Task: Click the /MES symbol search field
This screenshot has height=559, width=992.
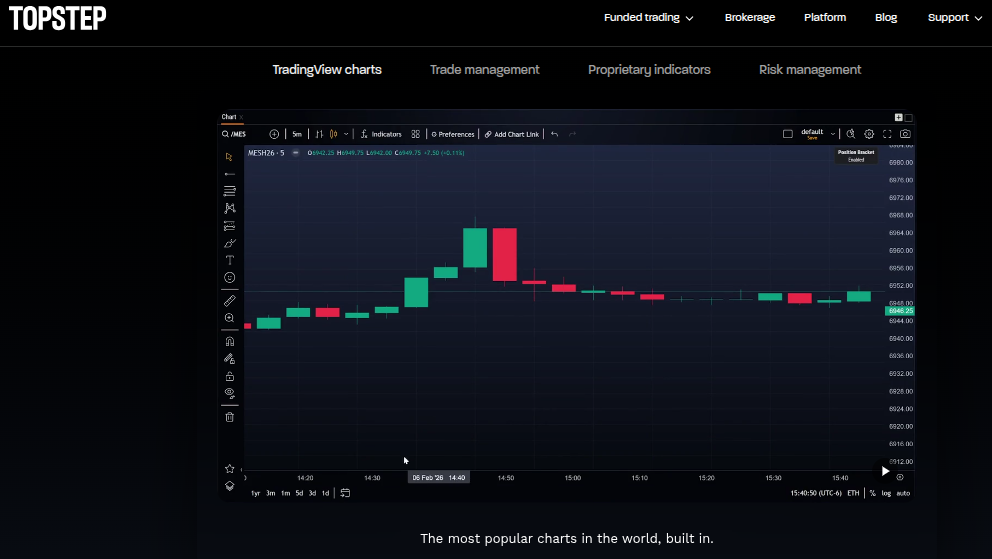Action: tap(234, 134)
